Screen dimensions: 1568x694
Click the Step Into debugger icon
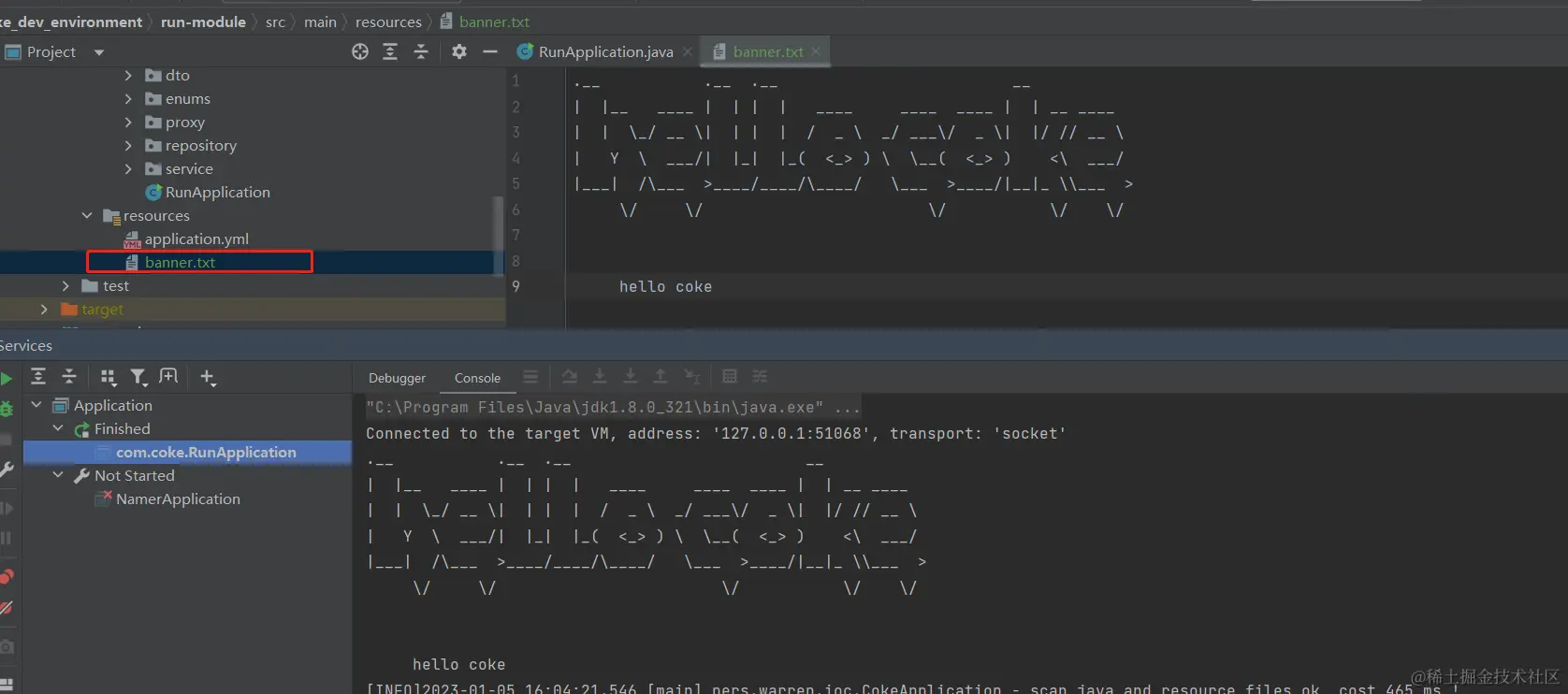[x=600, y=376]
